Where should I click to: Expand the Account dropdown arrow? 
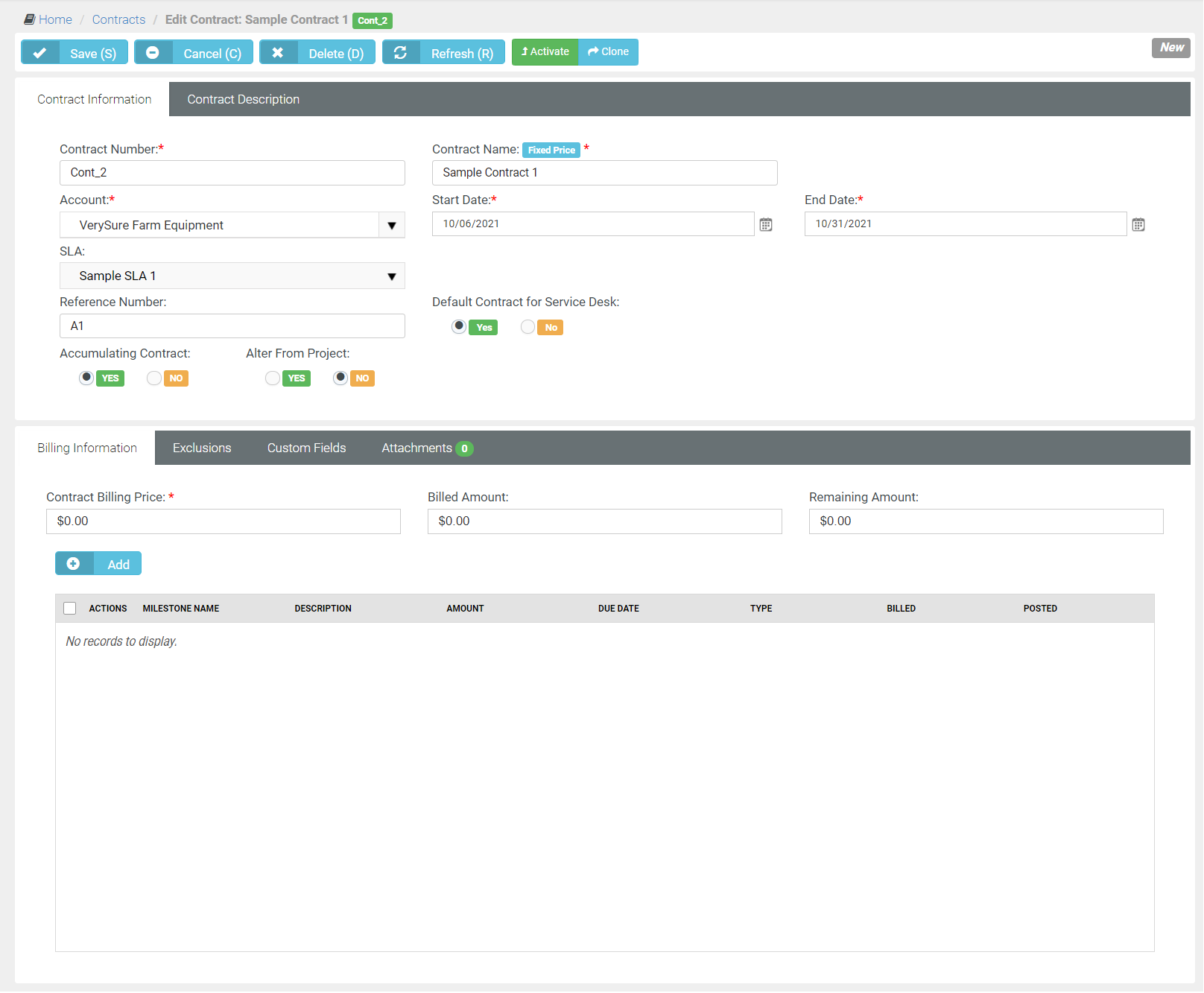point(391,226)
